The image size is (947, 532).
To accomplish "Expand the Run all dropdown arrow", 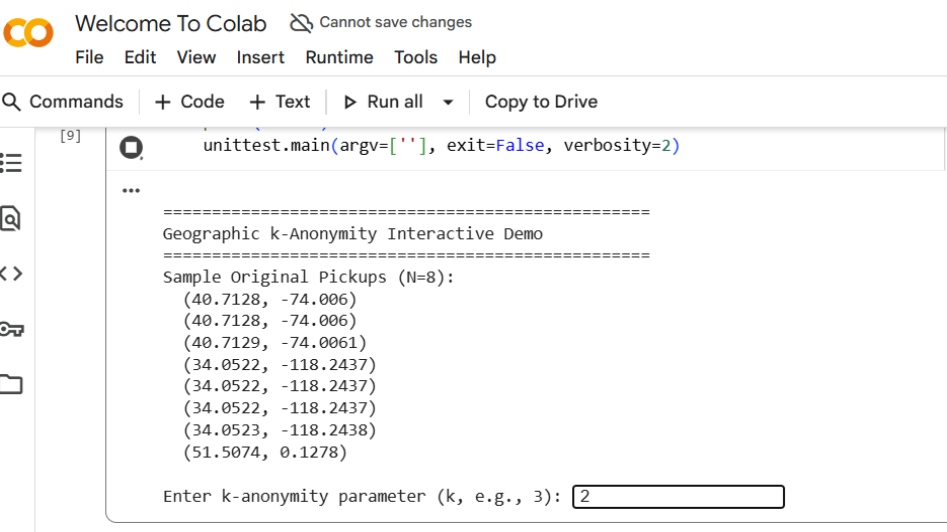I will 448,102.
